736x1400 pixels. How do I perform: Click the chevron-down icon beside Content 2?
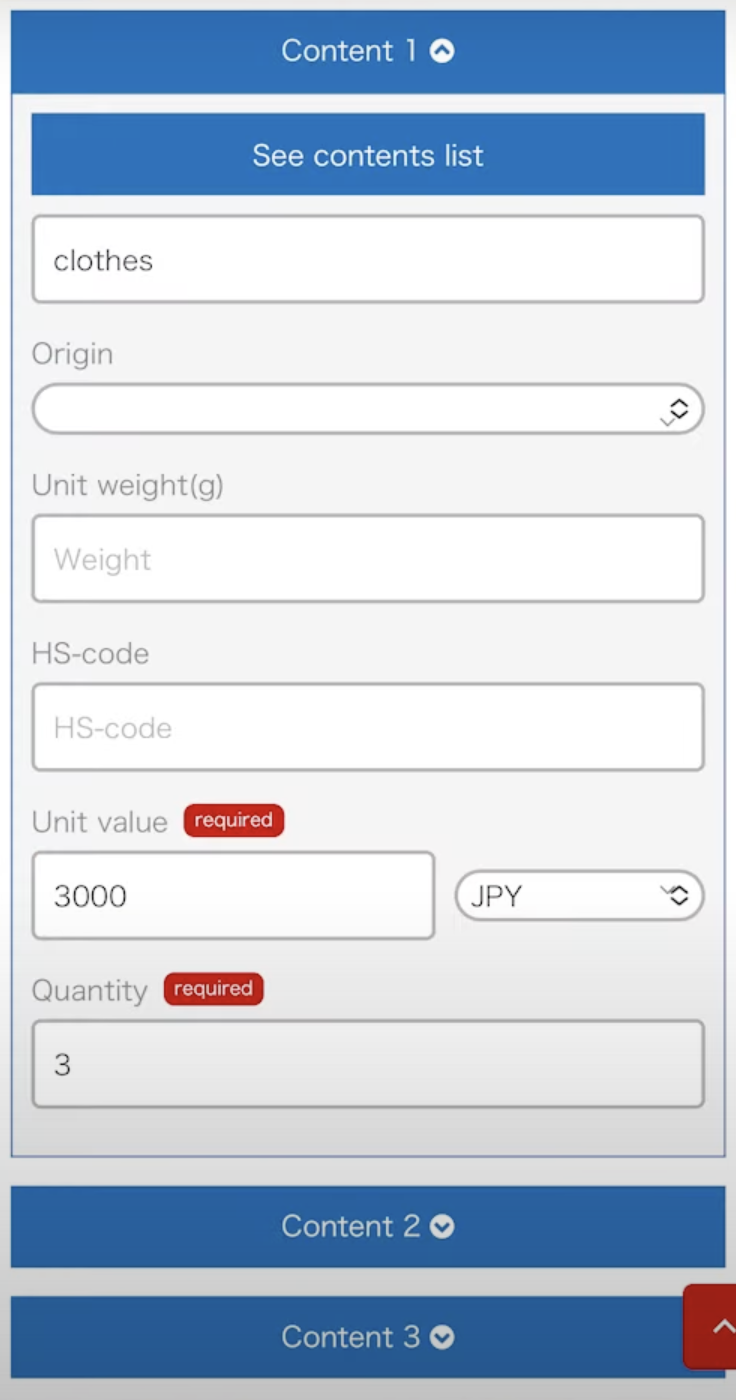[442, 1227]
